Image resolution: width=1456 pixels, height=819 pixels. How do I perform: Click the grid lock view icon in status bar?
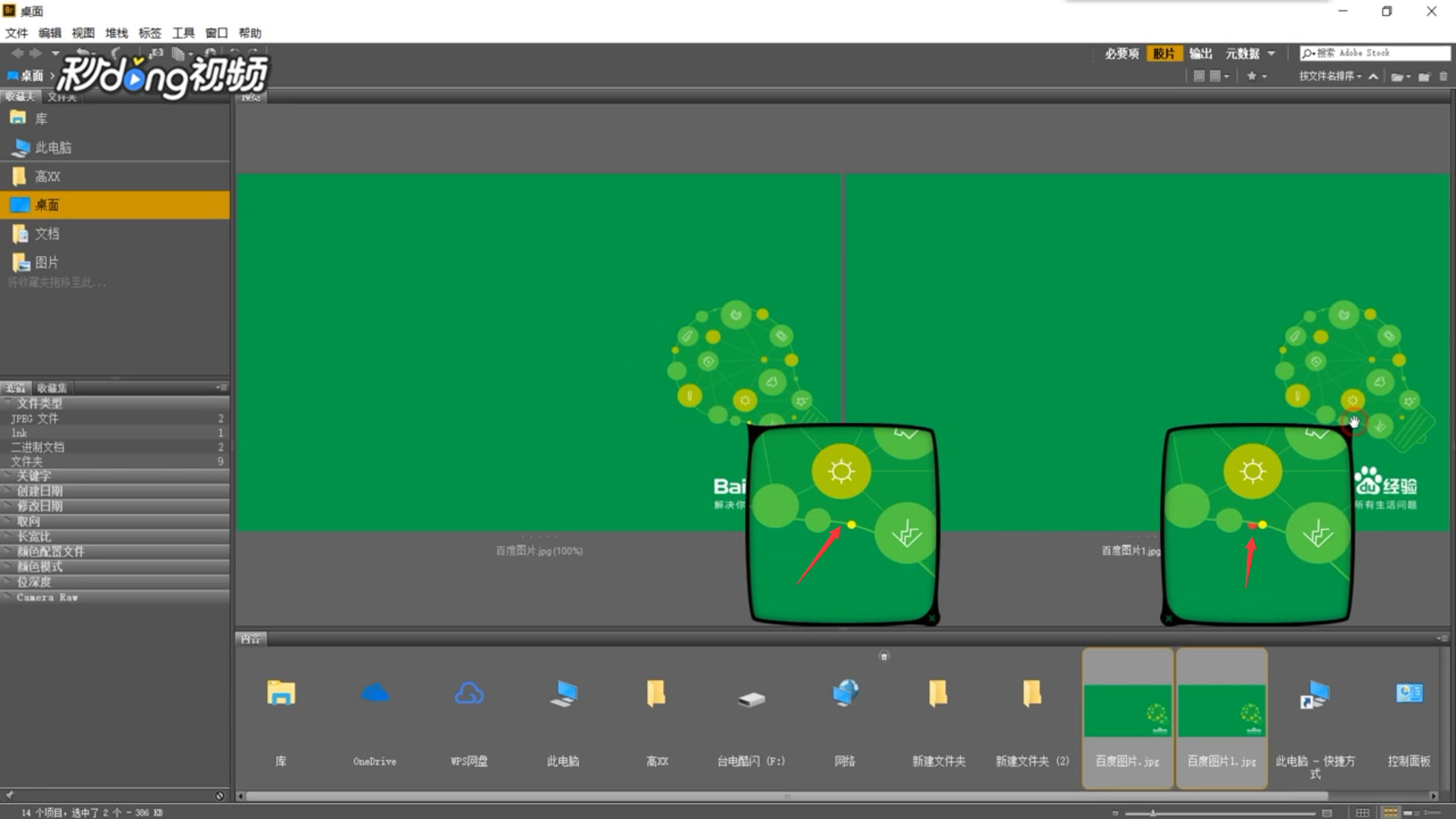1363,812
